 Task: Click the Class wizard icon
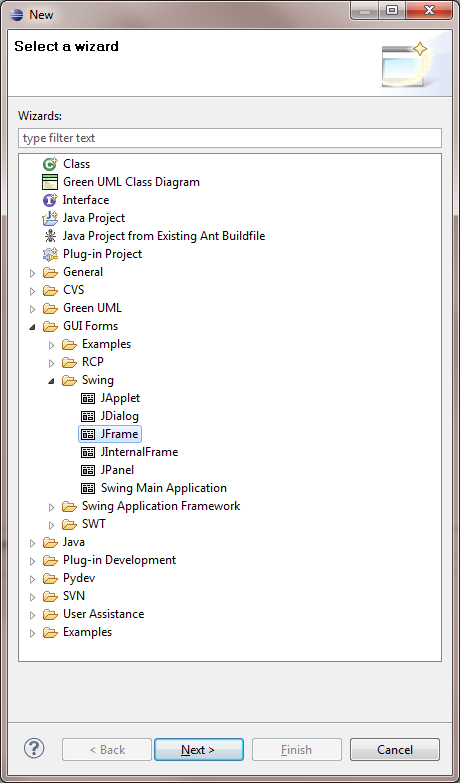[x=50, y=164]
